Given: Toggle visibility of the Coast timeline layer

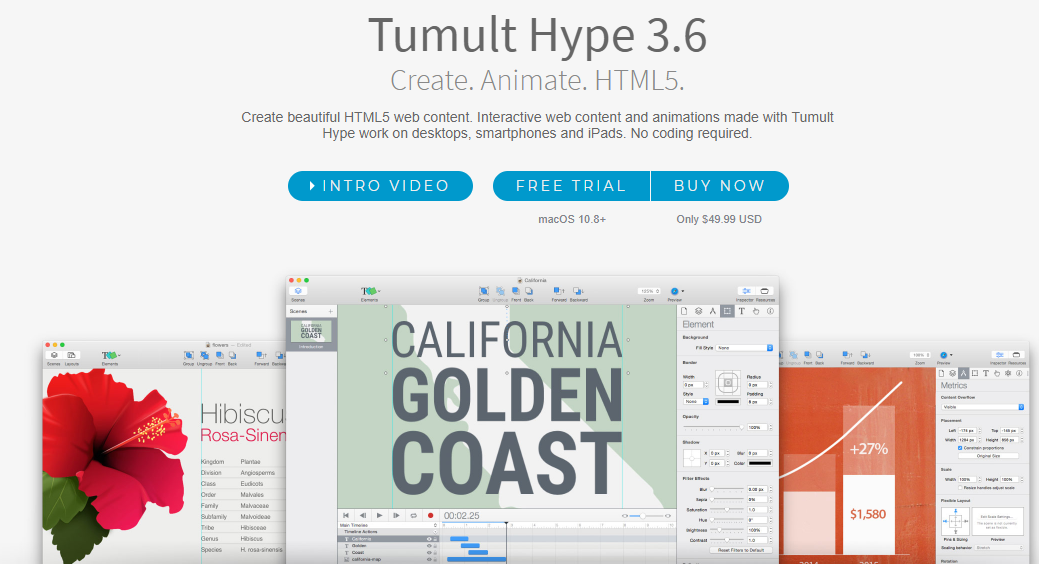Looking at the screenshot, I should pyautogui.click(x=429, y=553).
